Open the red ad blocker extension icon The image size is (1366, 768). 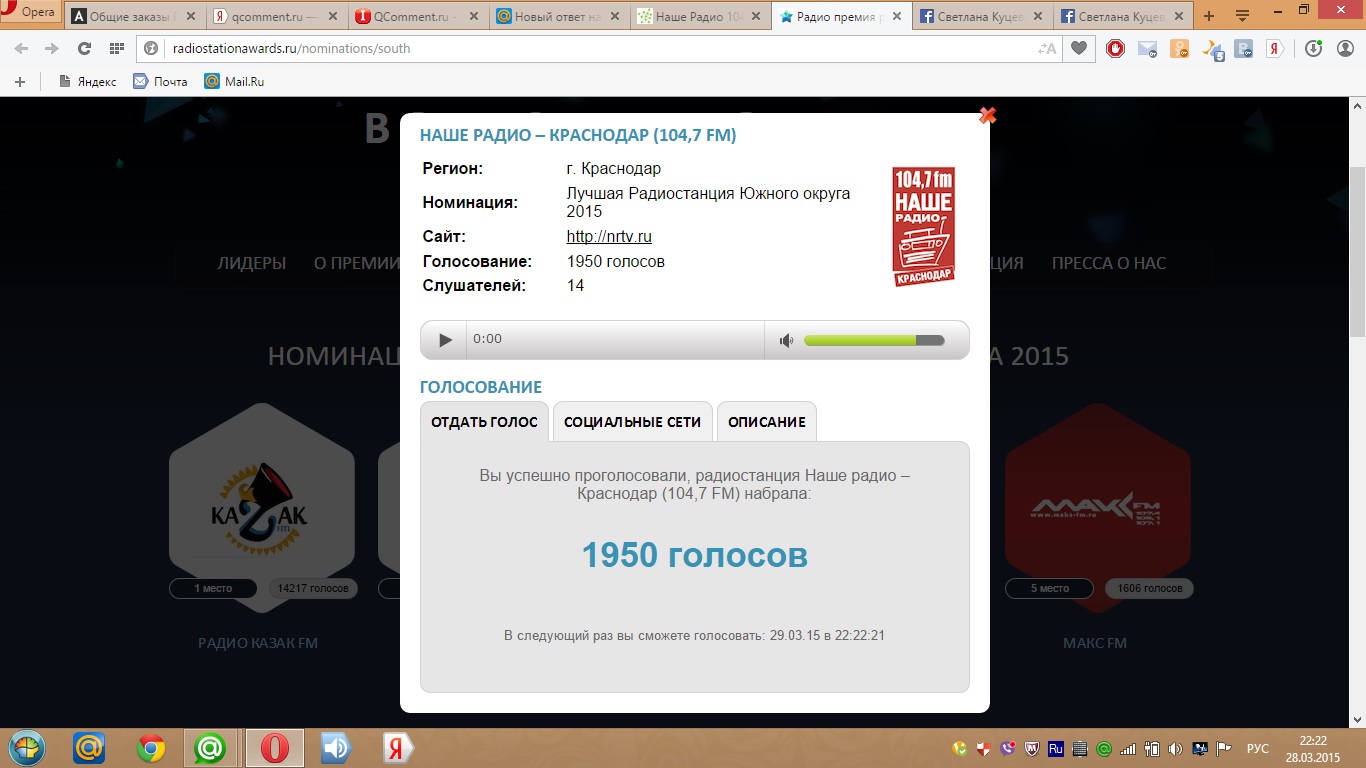tap(1115, 48)
